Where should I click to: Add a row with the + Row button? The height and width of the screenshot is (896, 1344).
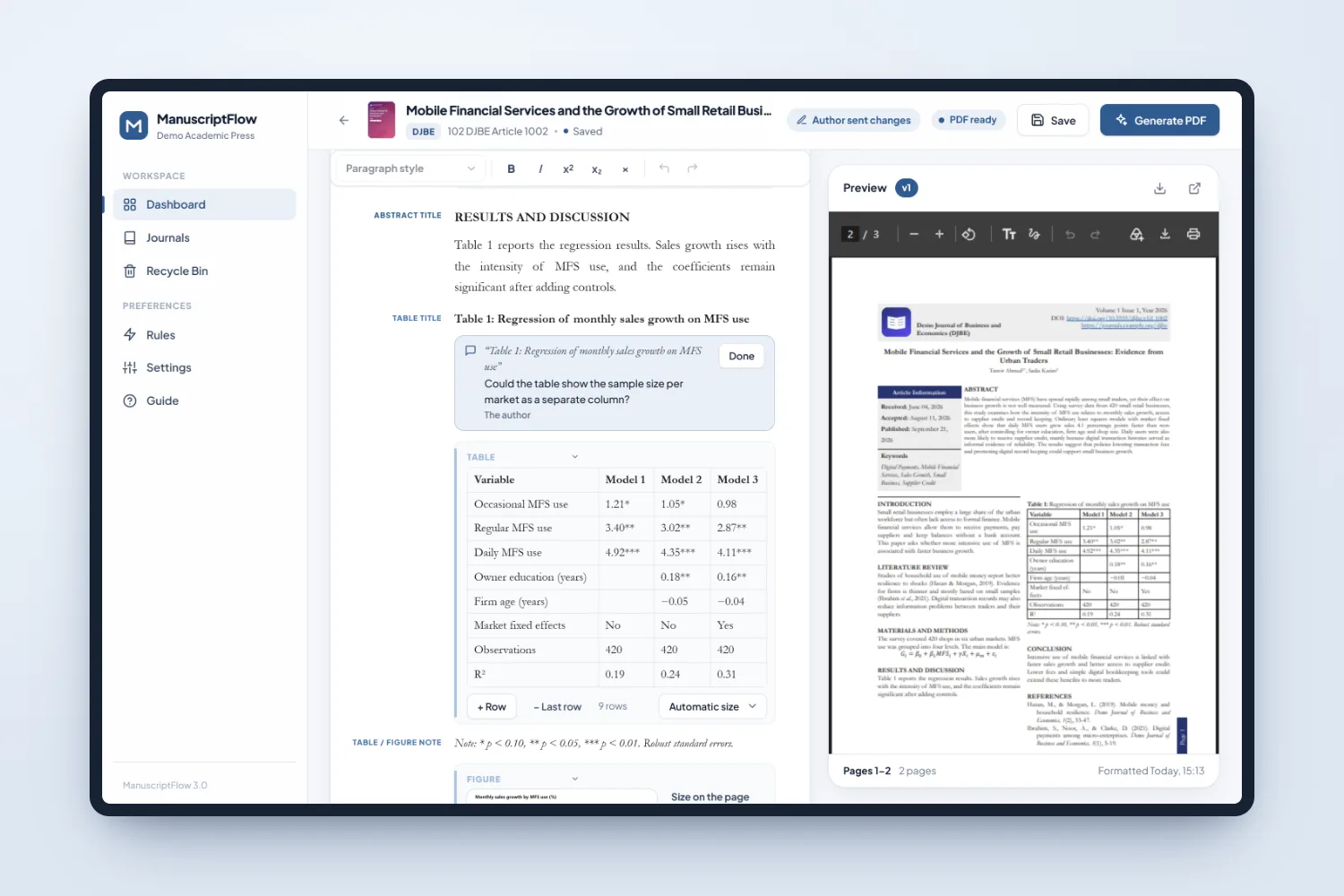492,706
